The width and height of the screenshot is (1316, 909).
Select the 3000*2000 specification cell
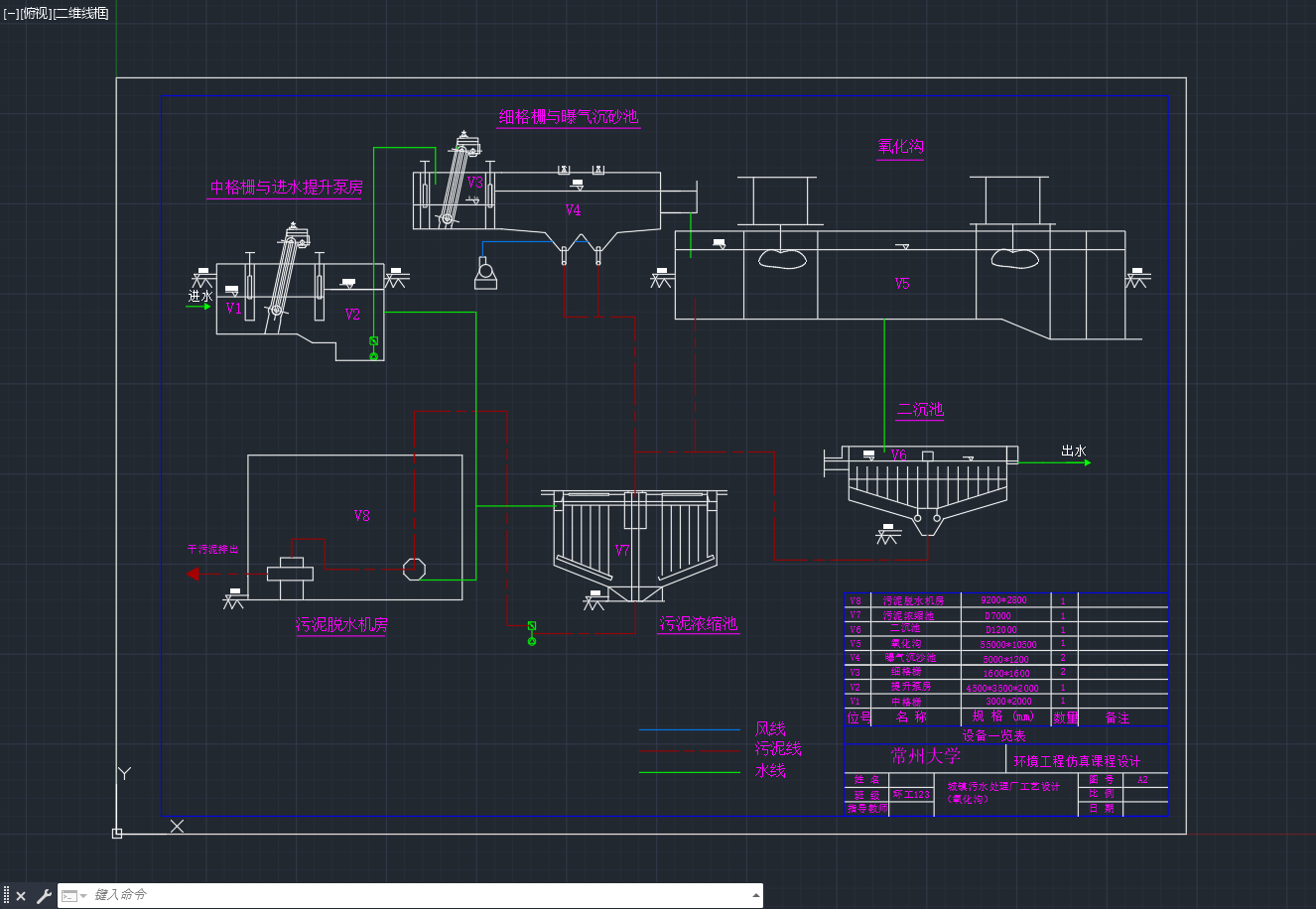(1008, 702)
